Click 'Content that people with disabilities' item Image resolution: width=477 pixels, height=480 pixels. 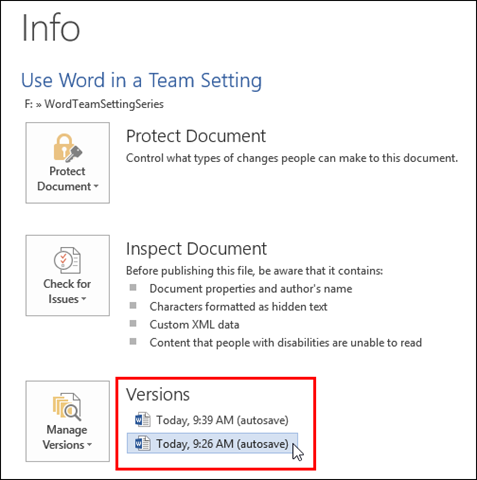(286, 343)
